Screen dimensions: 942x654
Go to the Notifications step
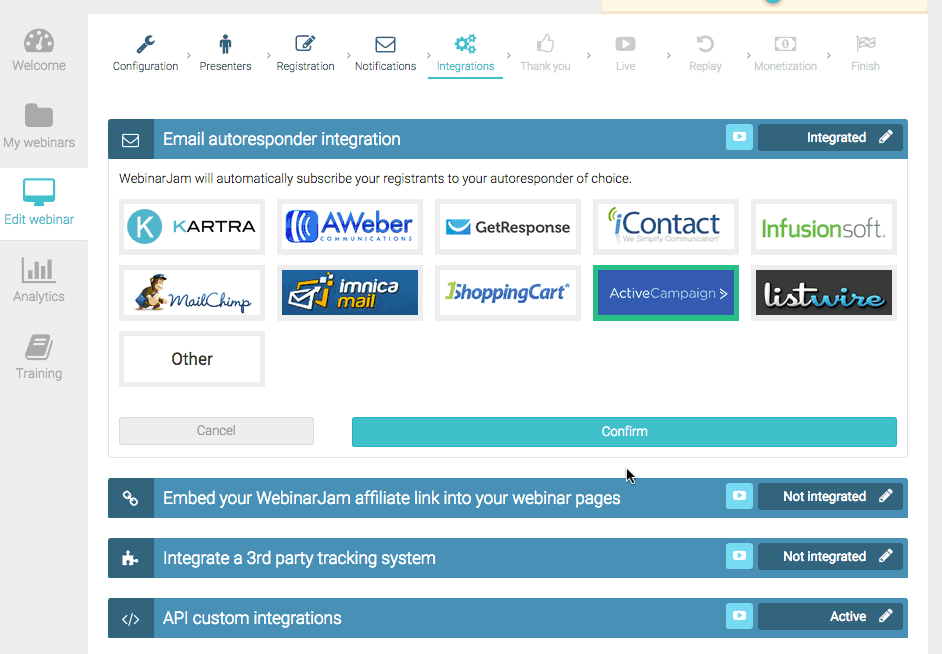(x=385, y=54)
